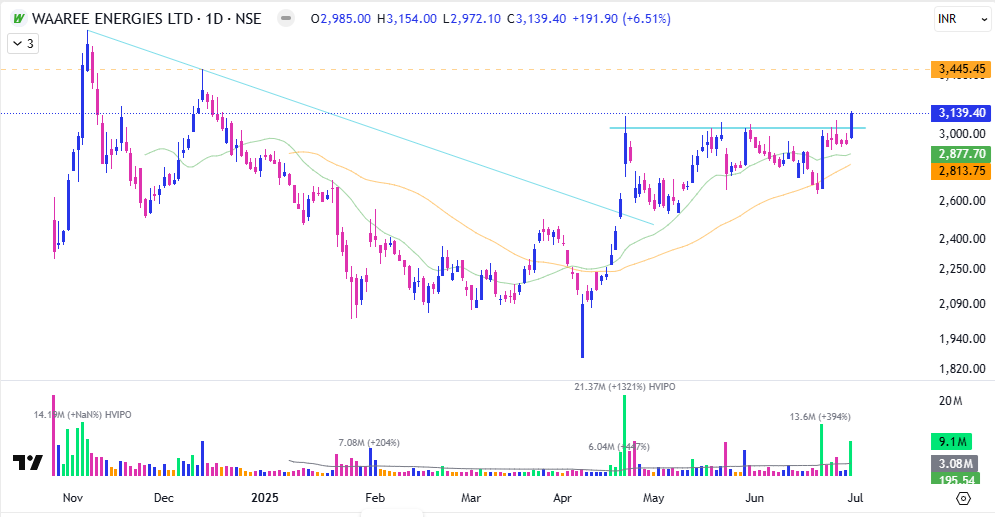Select the 3.08M volume average label
This screenshot has width=995, height=517.
[954, 464]
